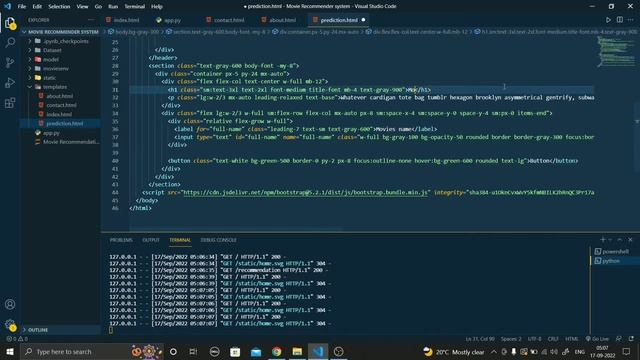Open editor More Actions ellipsis
Screen dimensions: 640x360
pyautogui.click(x=631, y=20)
